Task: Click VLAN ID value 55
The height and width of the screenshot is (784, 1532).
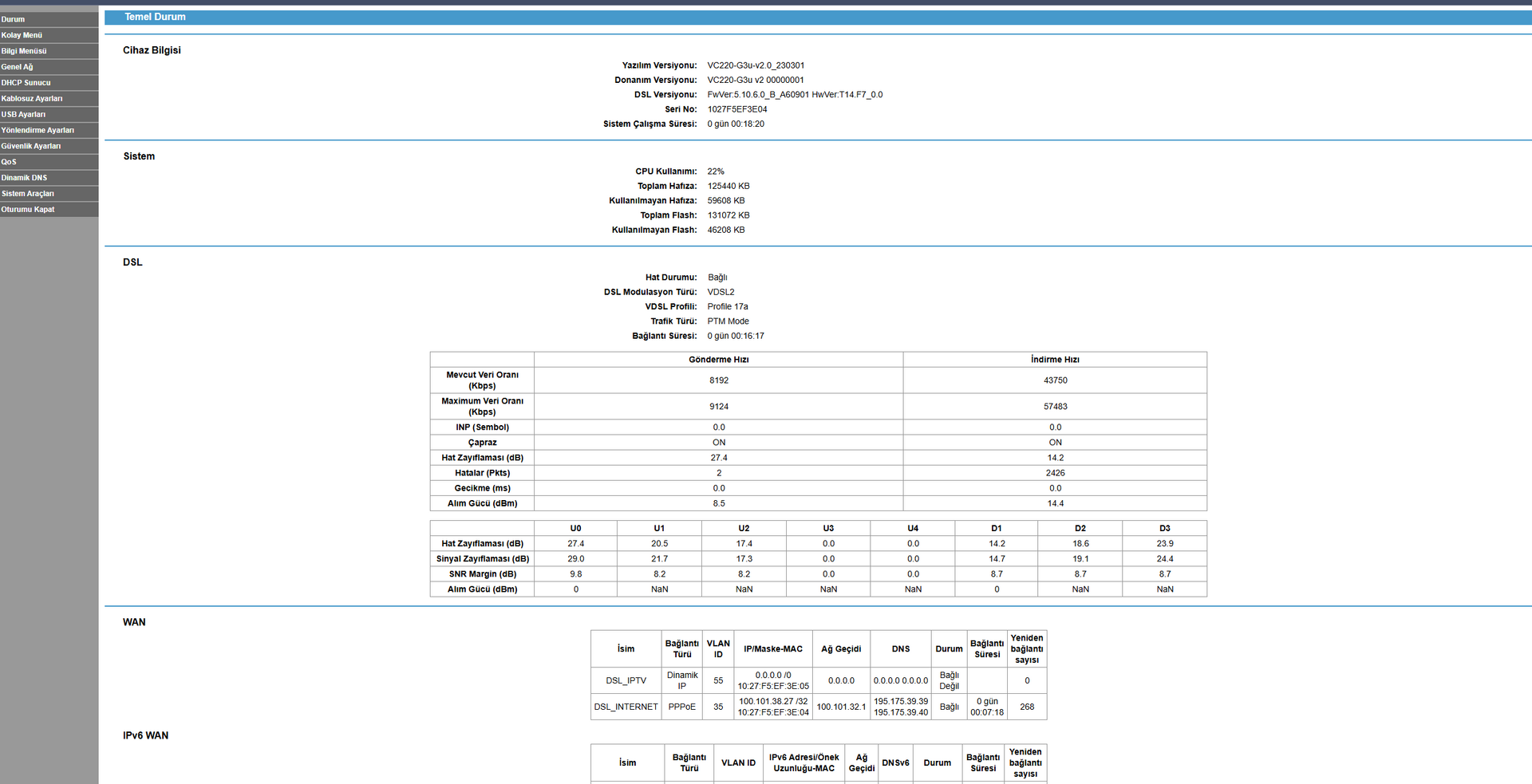Action: pyautogui.click(x=718, y=681)
